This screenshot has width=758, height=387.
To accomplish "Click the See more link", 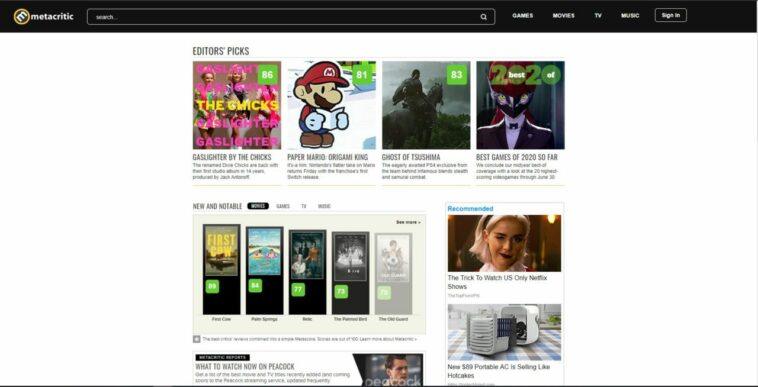I will 408,222.
